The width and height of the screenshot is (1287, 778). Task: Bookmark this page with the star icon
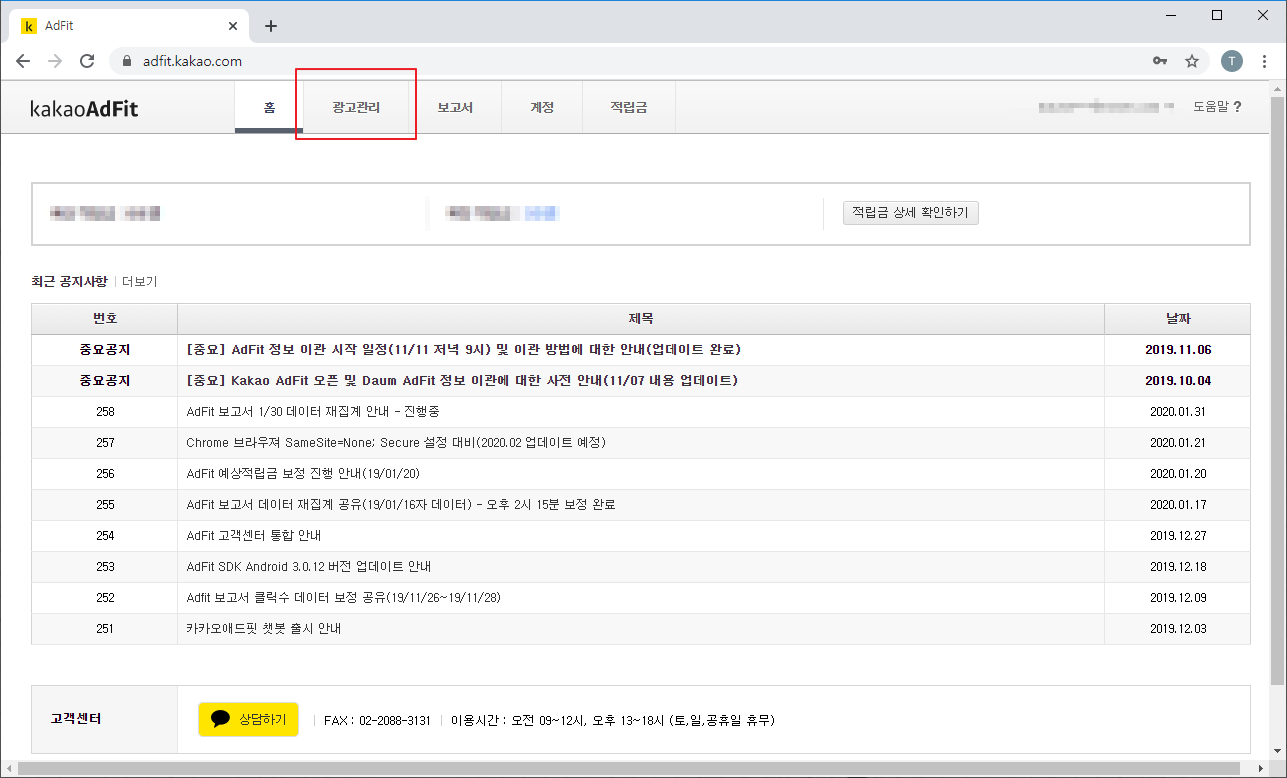[x=1192, y=61]
